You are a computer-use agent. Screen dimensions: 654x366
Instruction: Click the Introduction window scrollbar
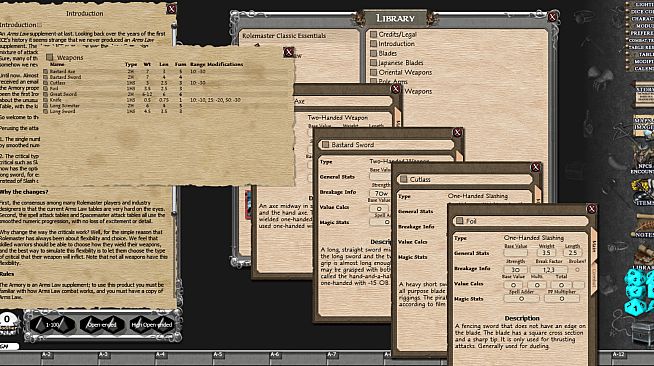click(x=174, y=121)
